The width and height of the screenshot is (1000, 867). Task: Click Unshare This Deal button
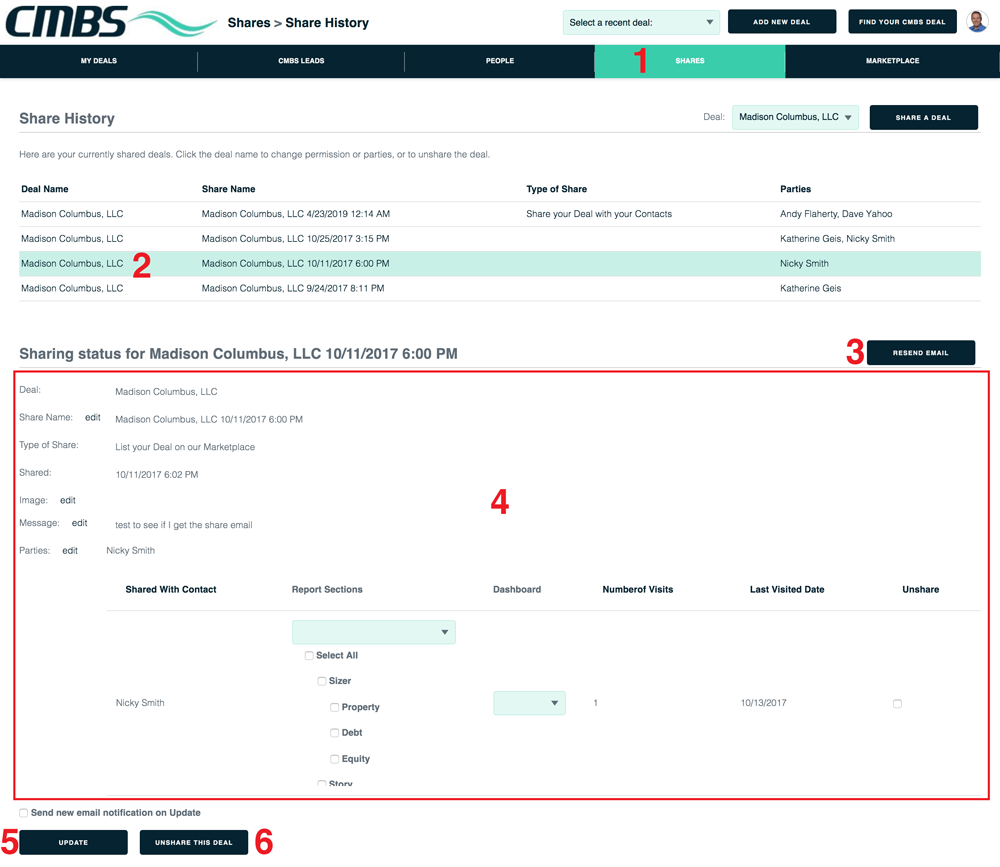pyautogui.click(x=194, y=842)
